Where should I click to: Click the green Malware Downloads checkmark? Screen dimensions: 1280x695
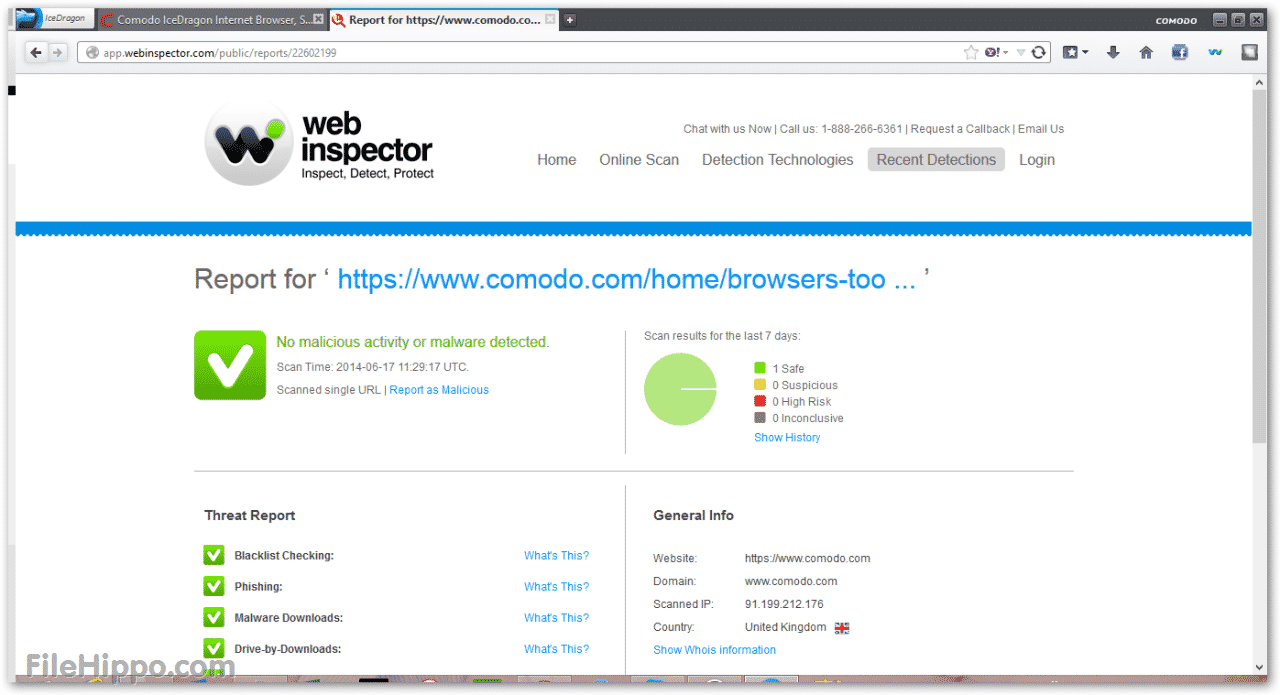213,617
